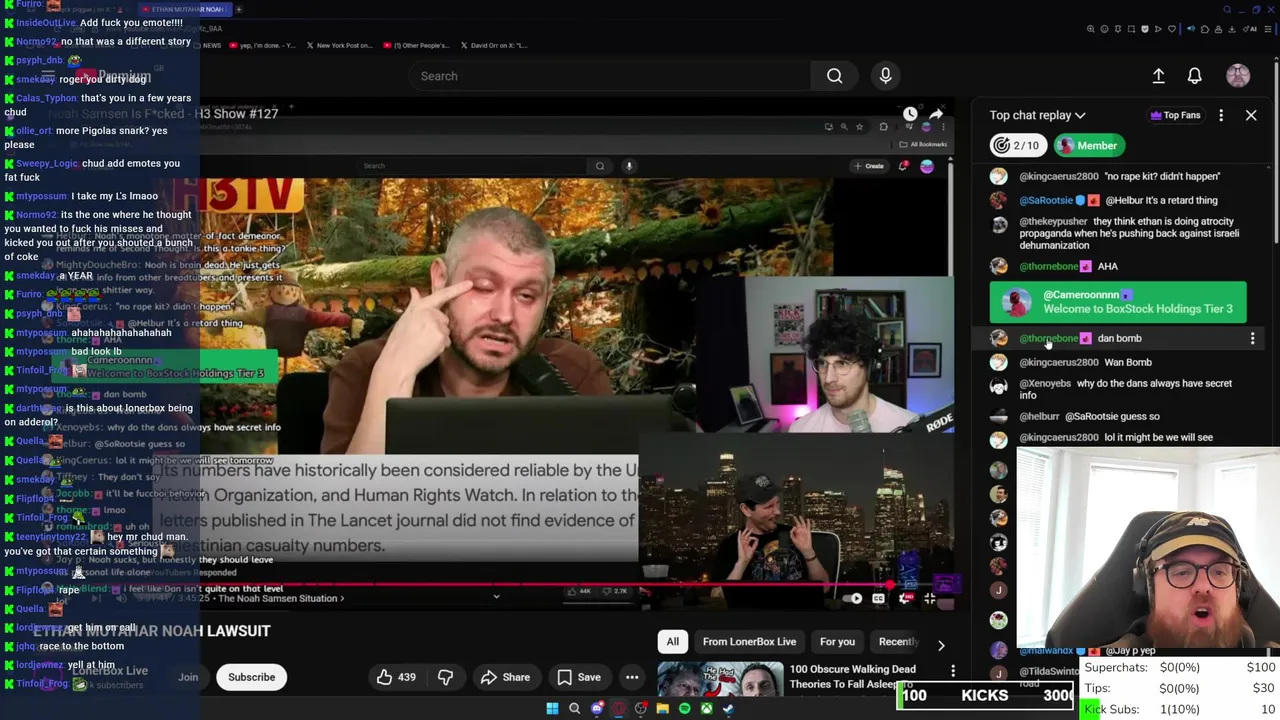The image size is (1280, 720).
Task: Click the YouTube search magnifier button
Action: pos(834,76)
